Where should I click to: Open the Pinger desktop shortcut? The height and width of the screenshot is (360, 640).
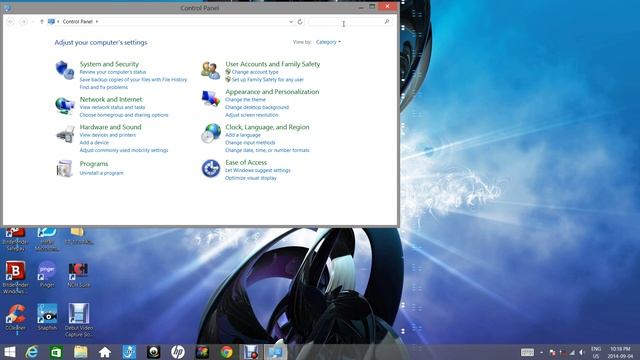[47, 274]
